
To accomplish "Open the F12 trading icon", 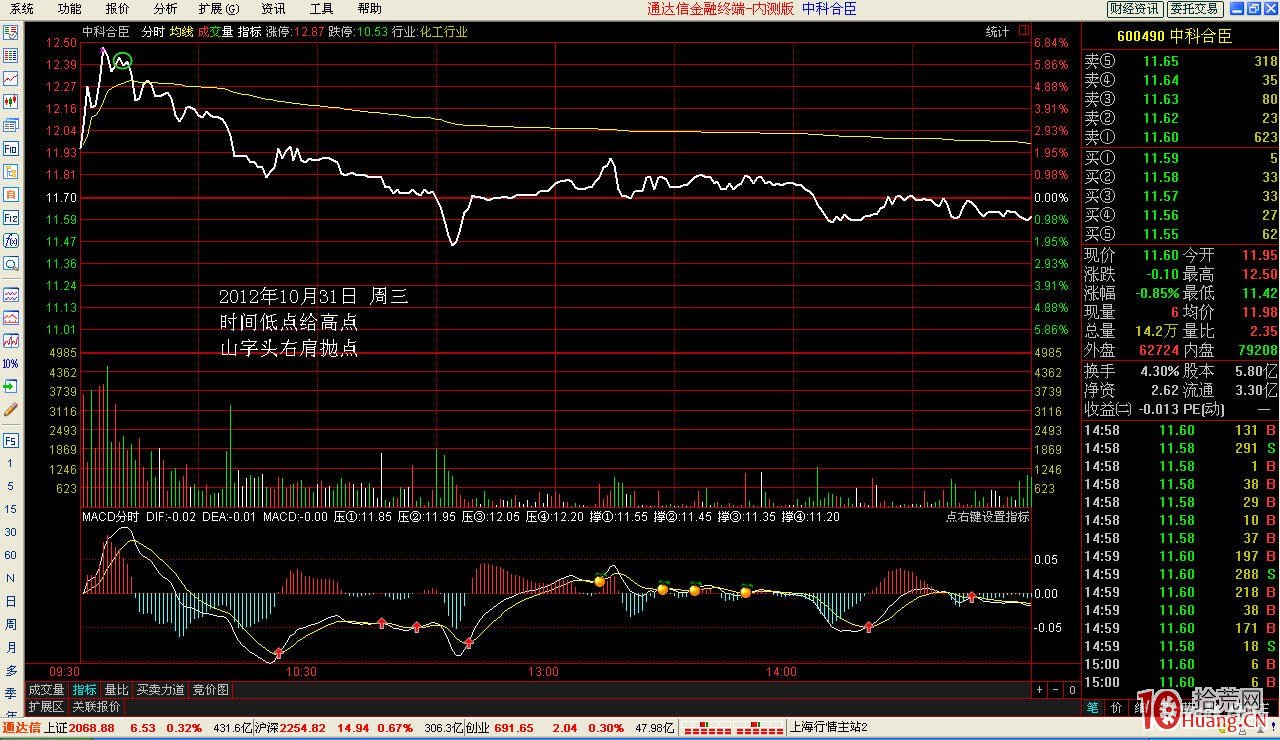I will pos(11,217).
